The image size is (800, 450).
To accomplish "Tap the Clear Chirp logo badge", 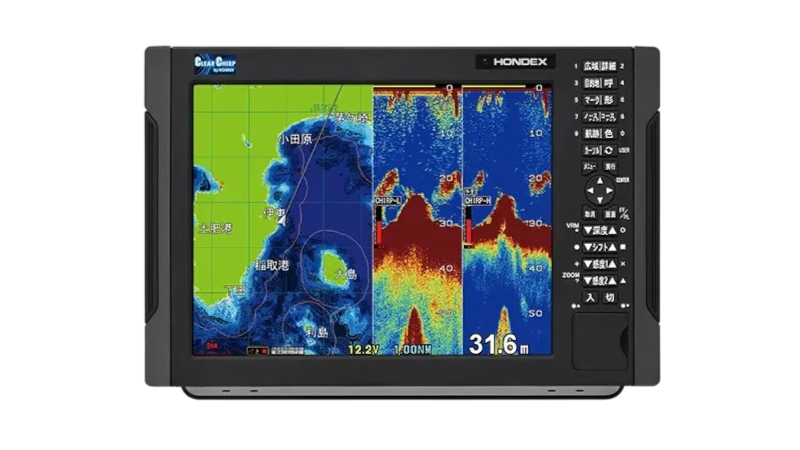I will (215, 65).
